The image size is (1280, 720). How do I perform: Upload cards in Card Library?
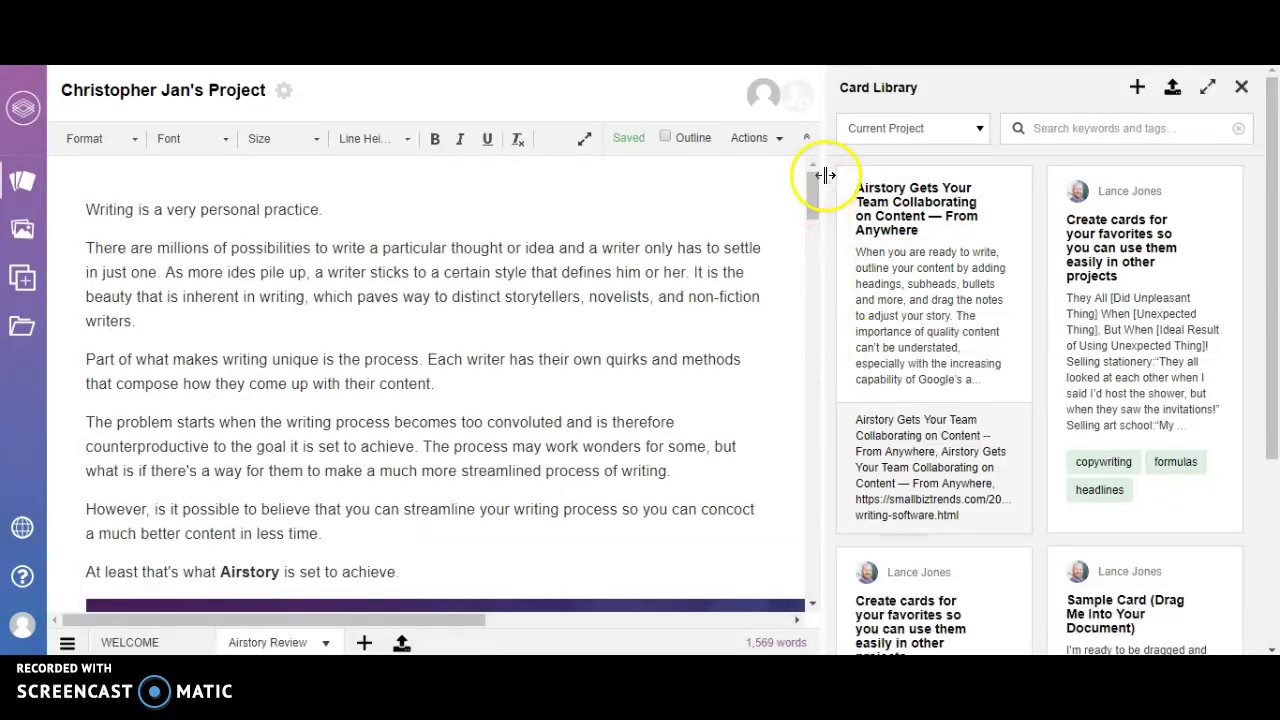(x=1173, y=88)
